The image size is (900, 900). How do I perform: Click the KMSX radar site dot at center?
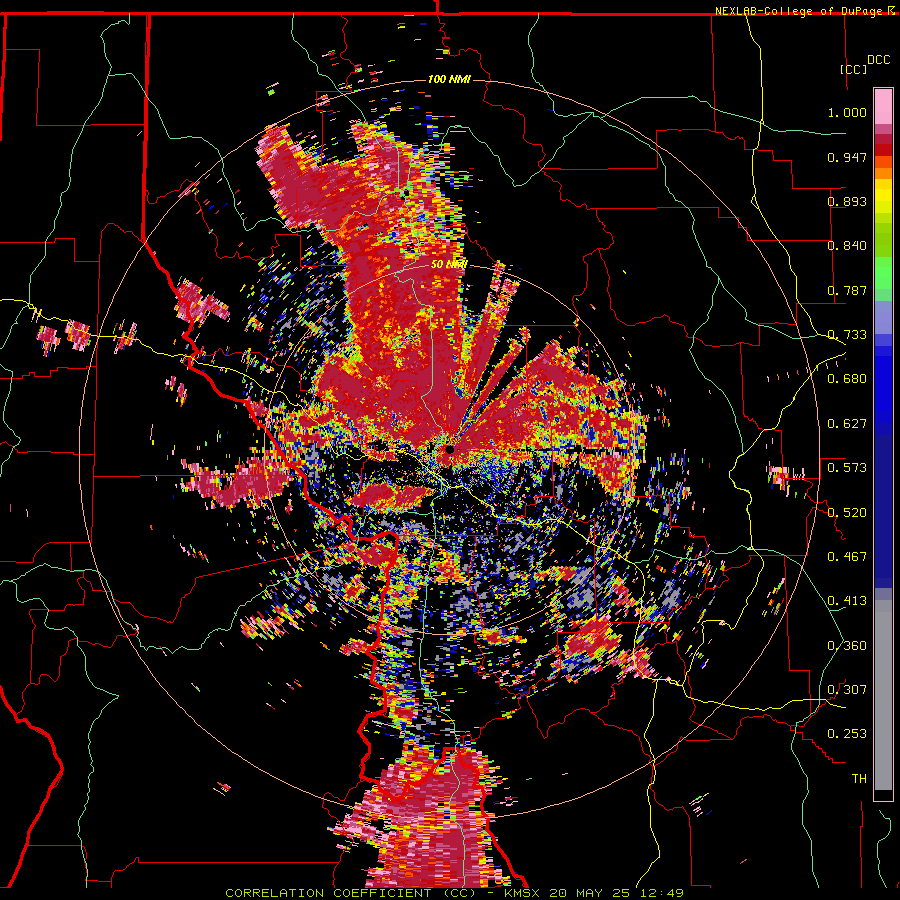click(450, 449)
